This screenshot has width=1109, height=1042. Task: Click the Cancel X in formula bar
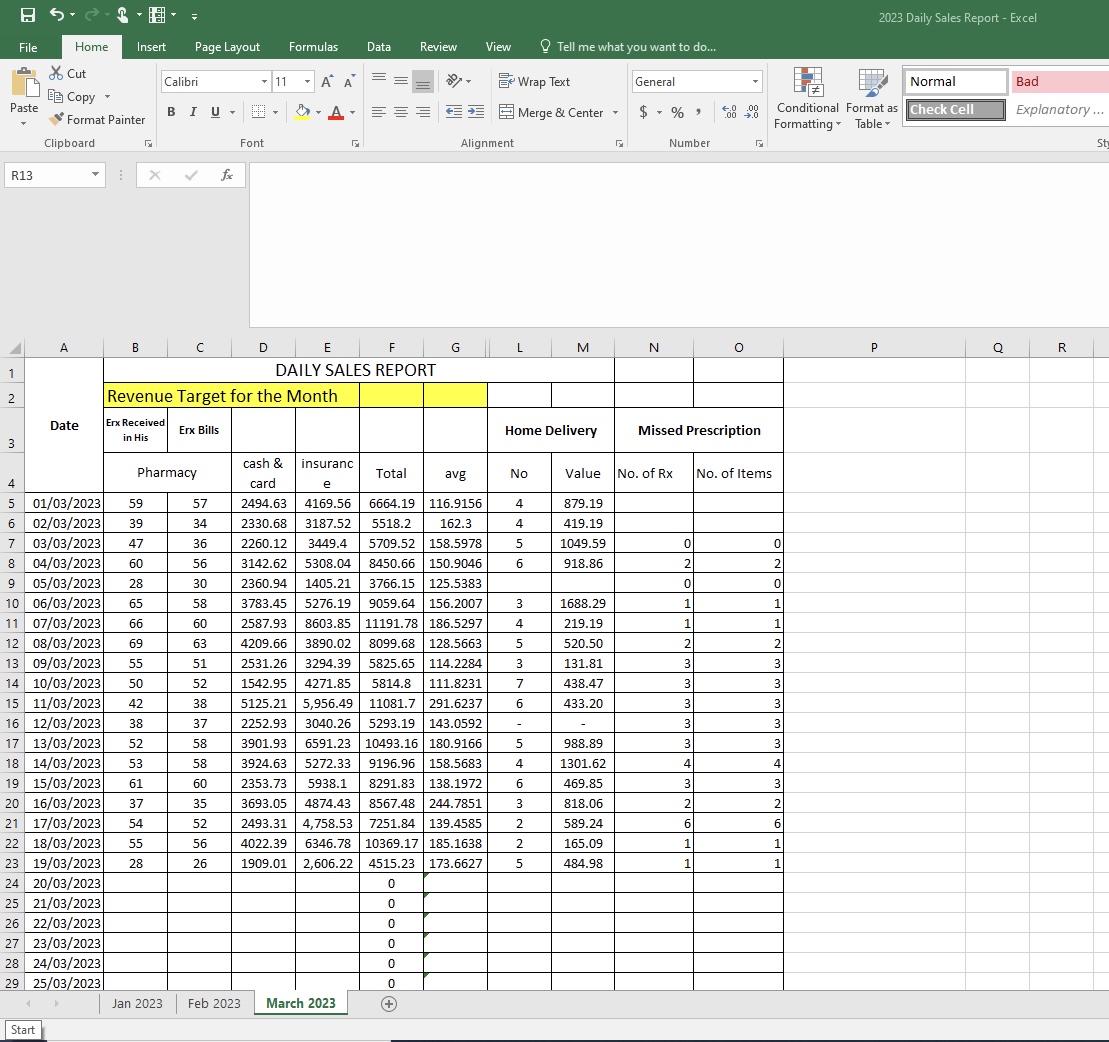pyautogui.click(x=154, y=175)
